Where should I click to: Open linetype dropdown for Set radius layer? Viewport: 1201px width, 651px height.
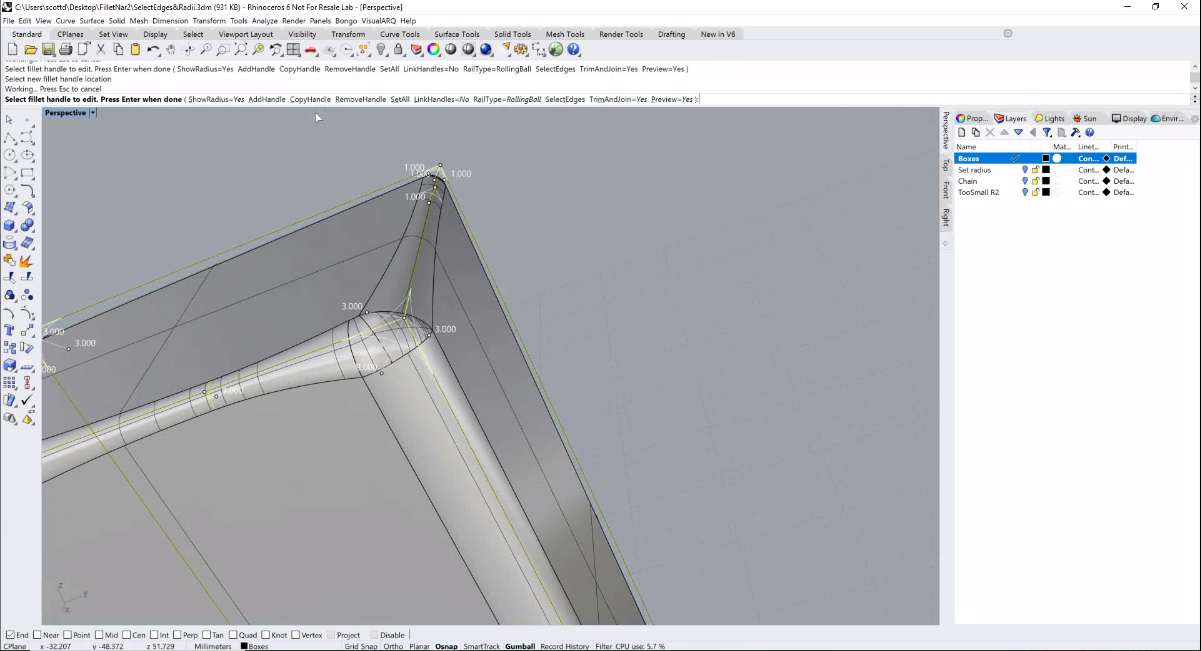click(1088, 170)
